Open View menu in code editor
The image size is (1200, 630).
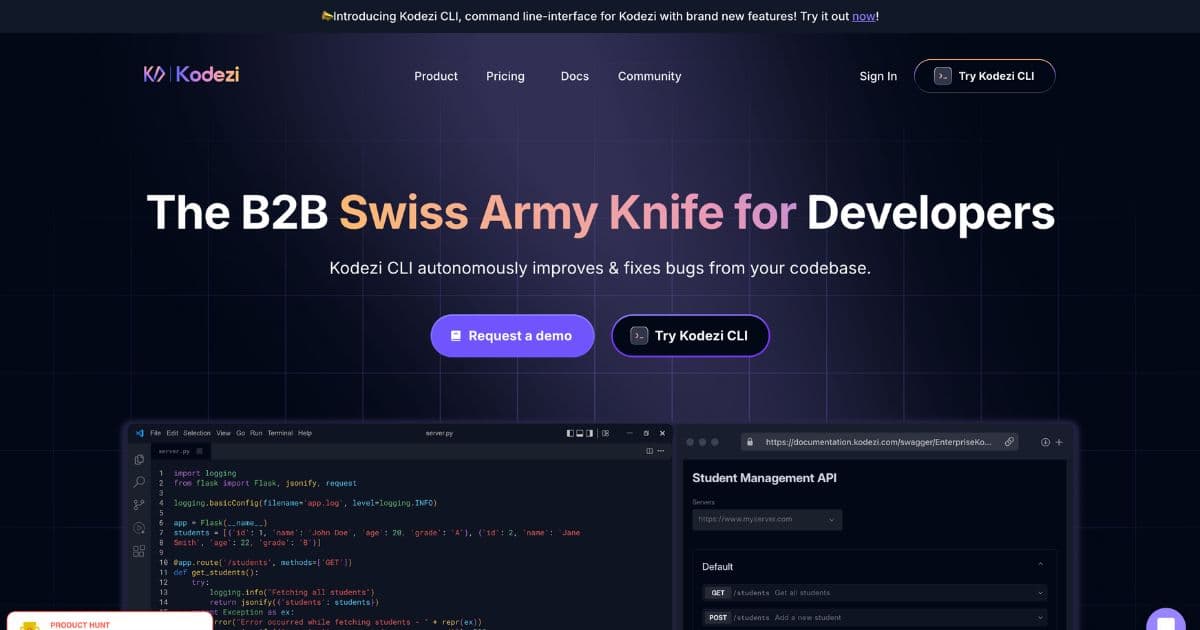point(223,433)
